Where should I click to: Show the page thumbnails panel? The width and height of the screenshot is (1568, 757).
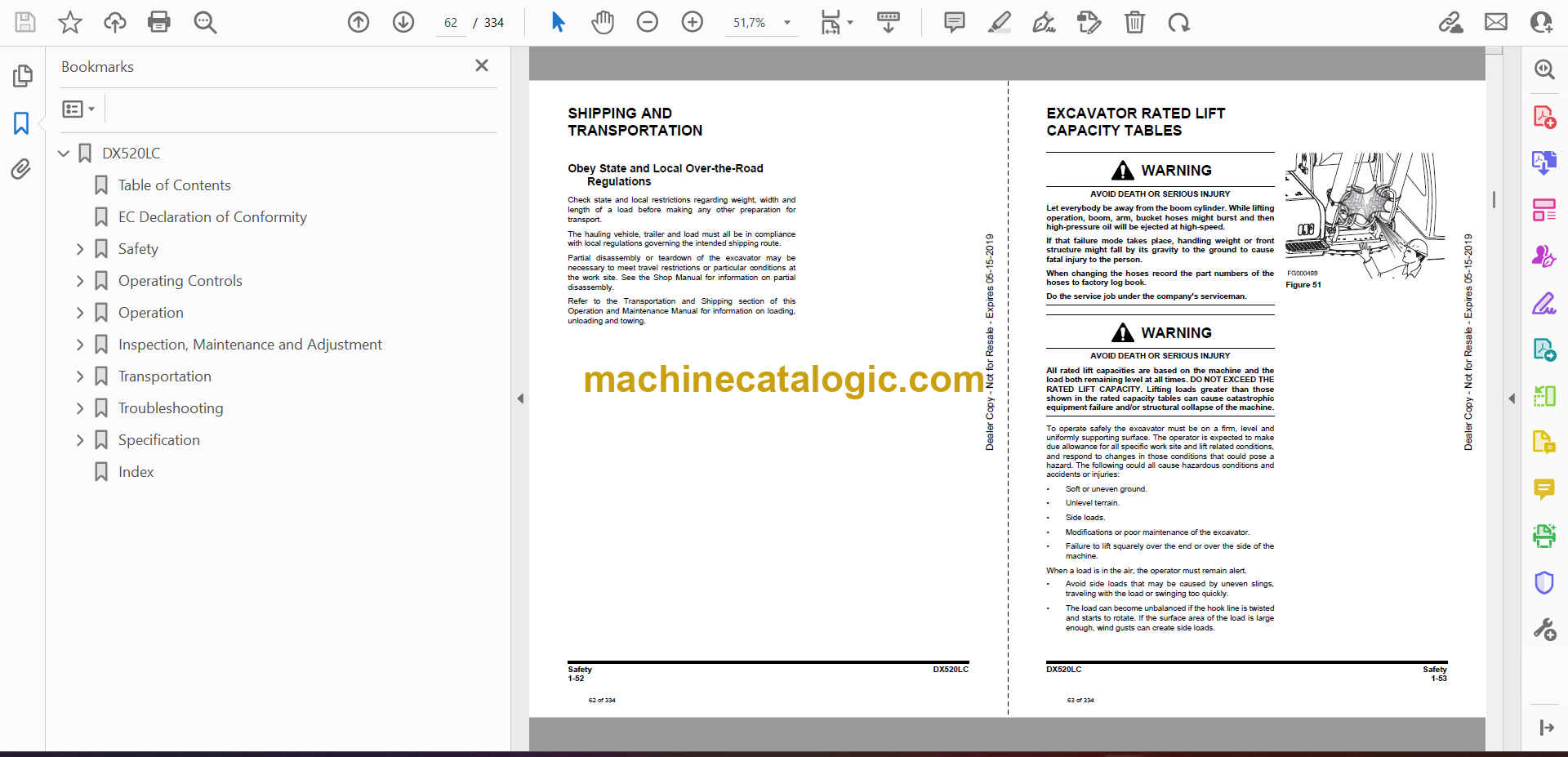click(22, 76)
